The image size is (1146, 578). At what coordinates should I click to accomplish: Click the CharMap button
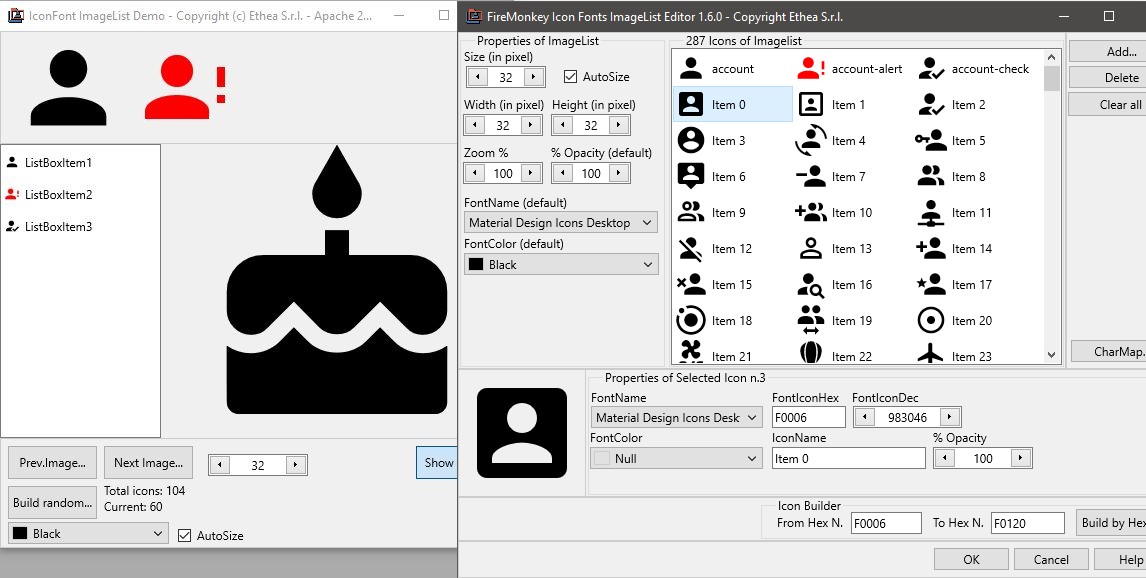click(1122, 351)
